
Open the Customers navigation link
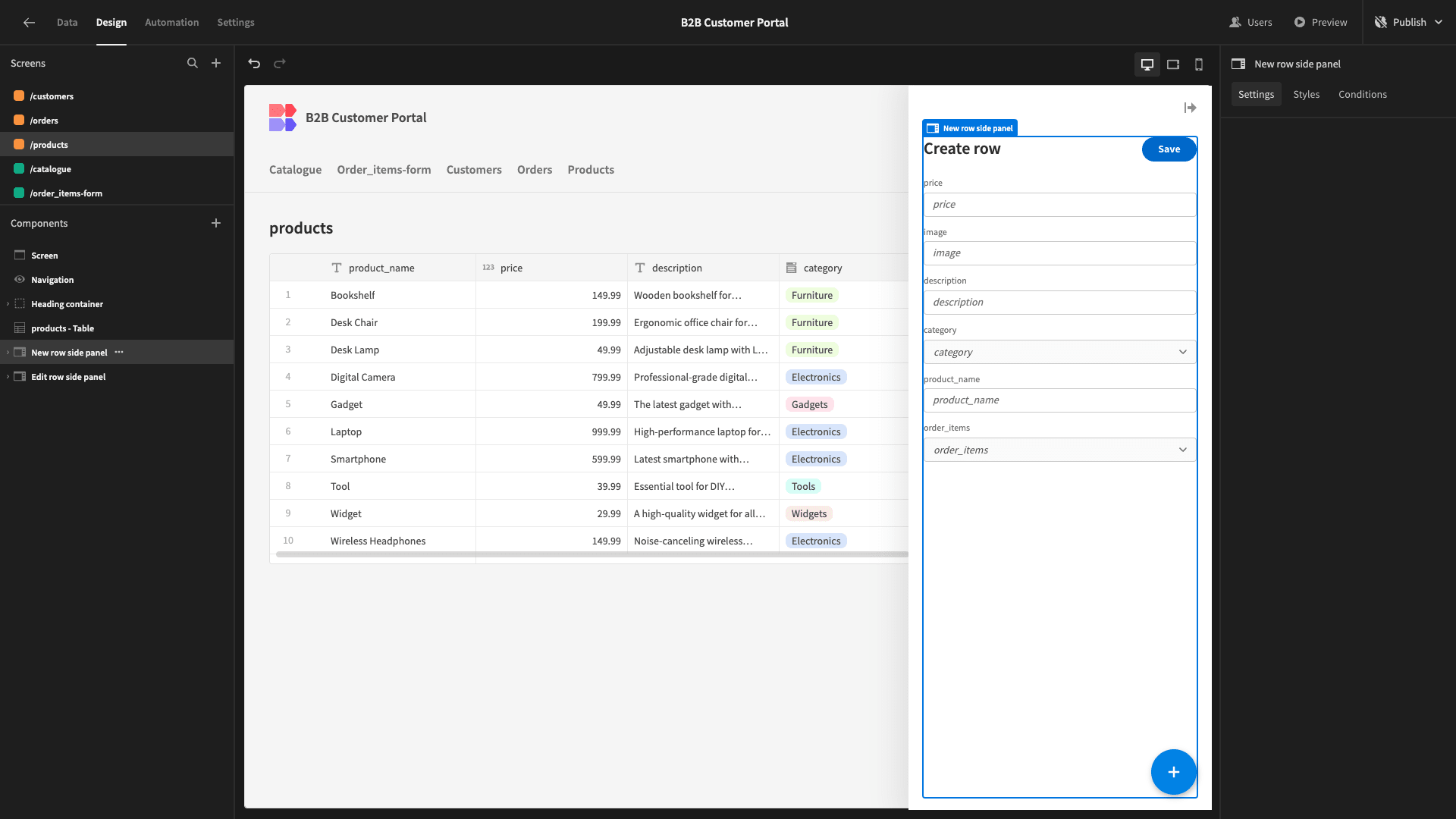click(x=474, y=170)
